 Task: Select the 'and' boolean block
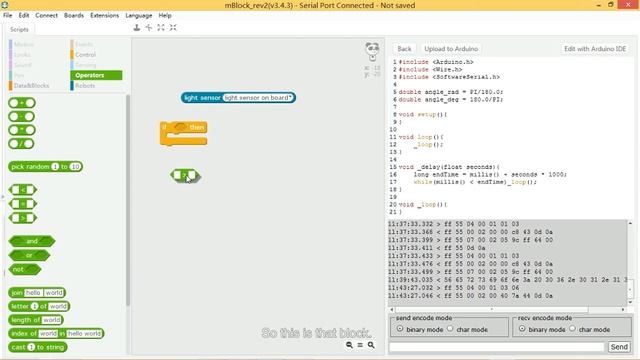32,241
